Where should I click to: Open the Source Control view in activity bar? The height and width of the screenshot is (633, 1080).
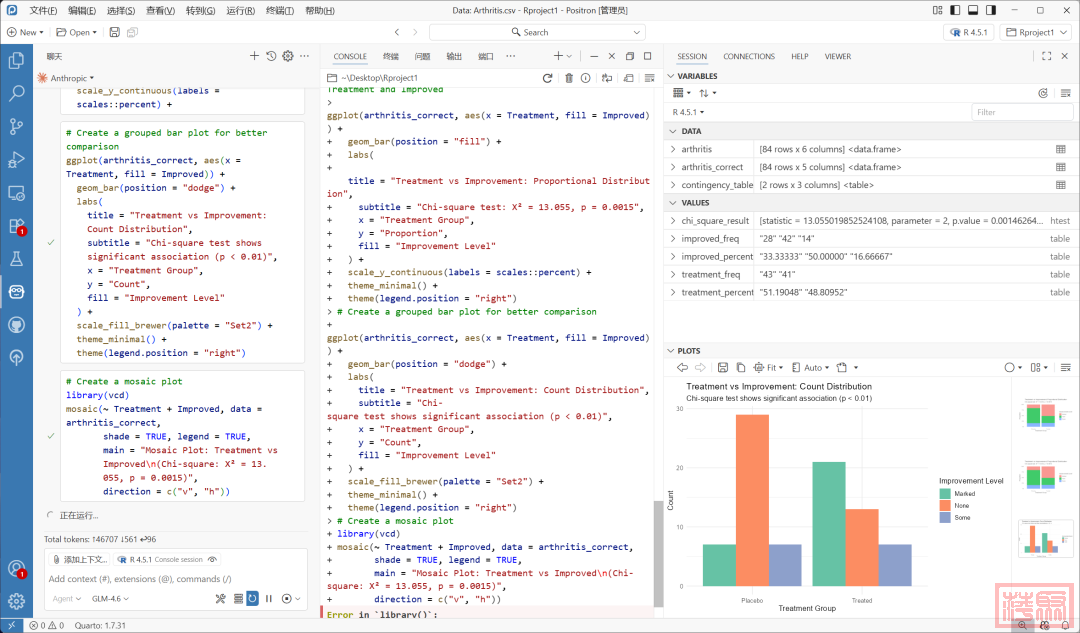[x=16, y=126]
